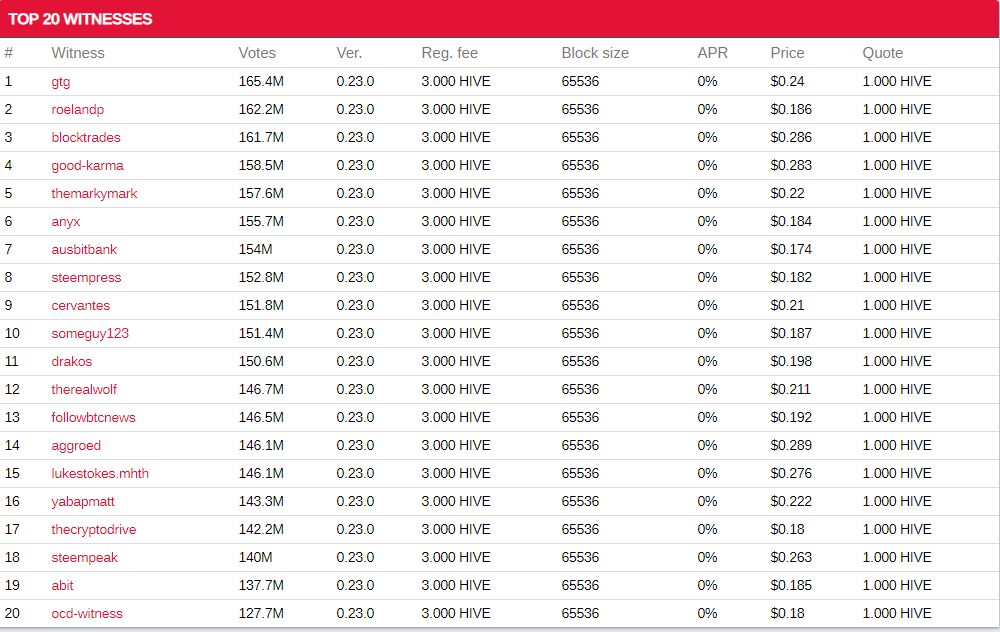Click the $0.24 price value
Screen dimensions: 1000x632
tap(787, 82)
